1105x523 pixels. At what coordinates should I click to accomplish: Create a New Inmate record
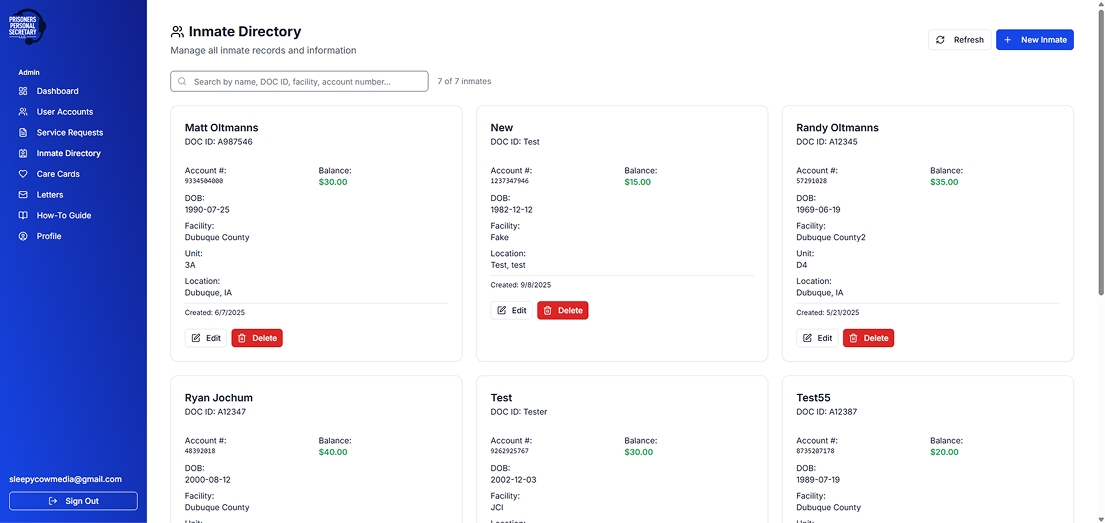(1034, 40)
